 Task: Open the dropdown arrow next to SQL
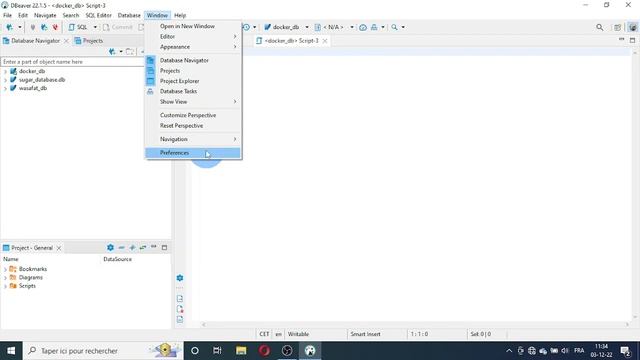(95, 27)
